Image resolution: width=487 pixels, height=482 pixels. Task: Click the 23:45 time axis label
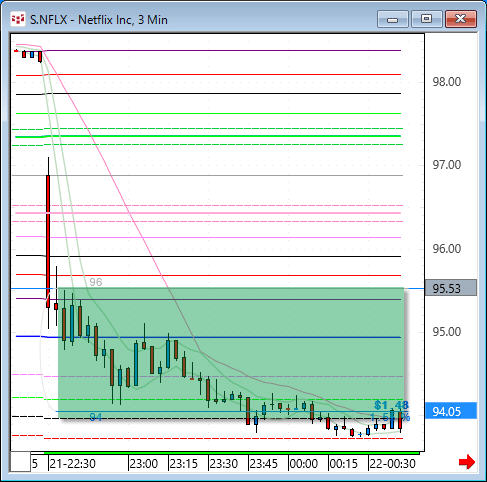click(x=264, y=464)
